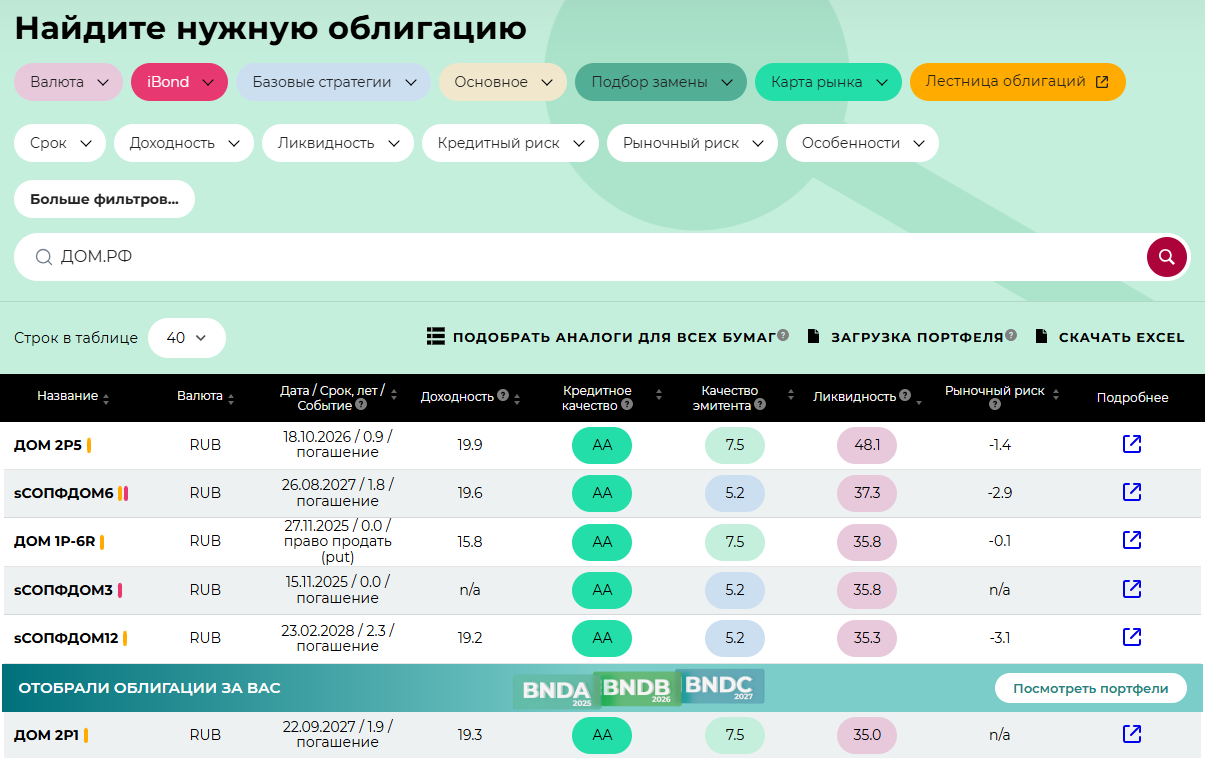Open the Карта рынка menu
This screenshot has height=758, width=1207.
828,82
